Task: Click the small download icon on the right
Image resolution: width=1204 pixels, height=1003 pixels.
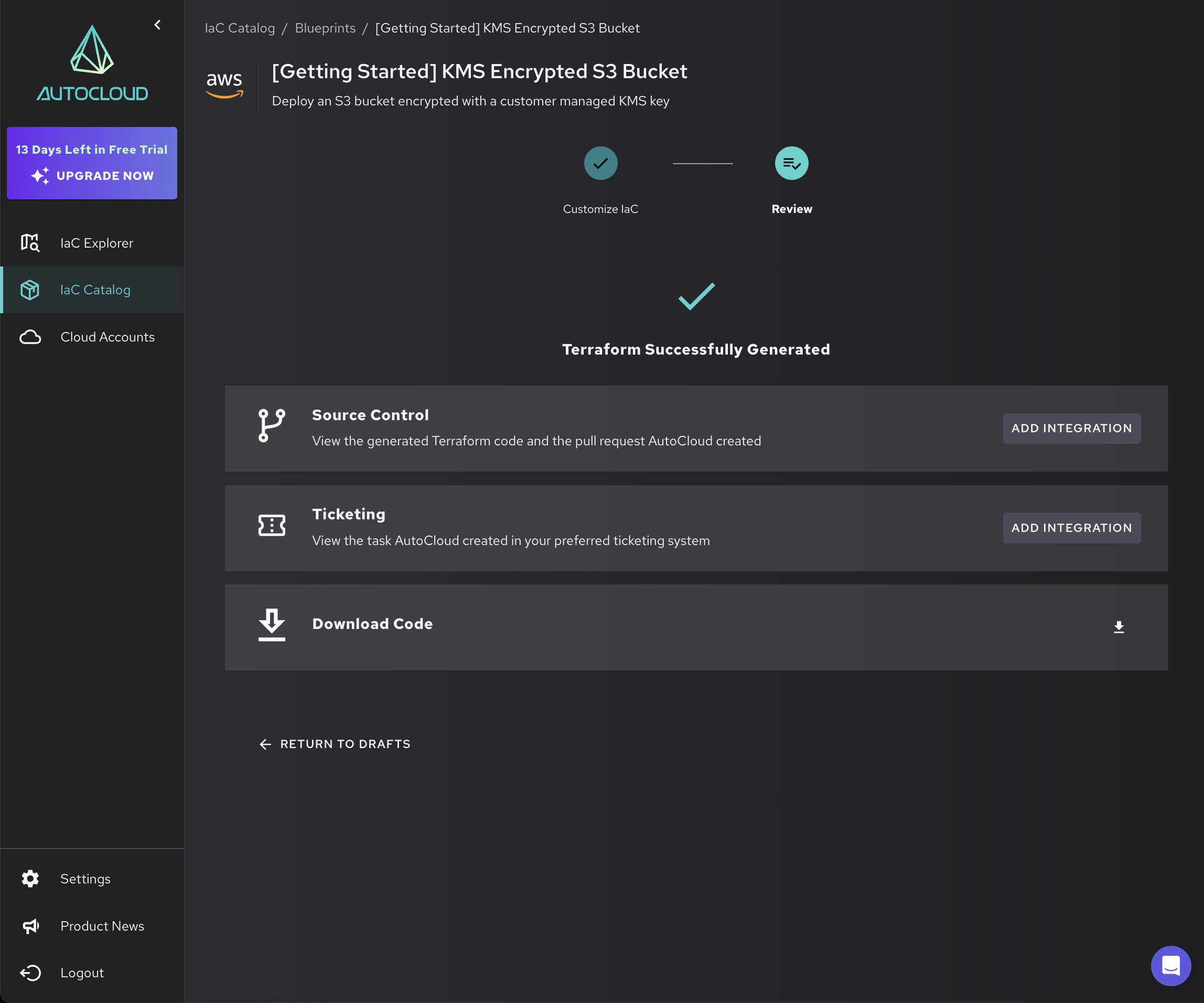Action: 1118,627
